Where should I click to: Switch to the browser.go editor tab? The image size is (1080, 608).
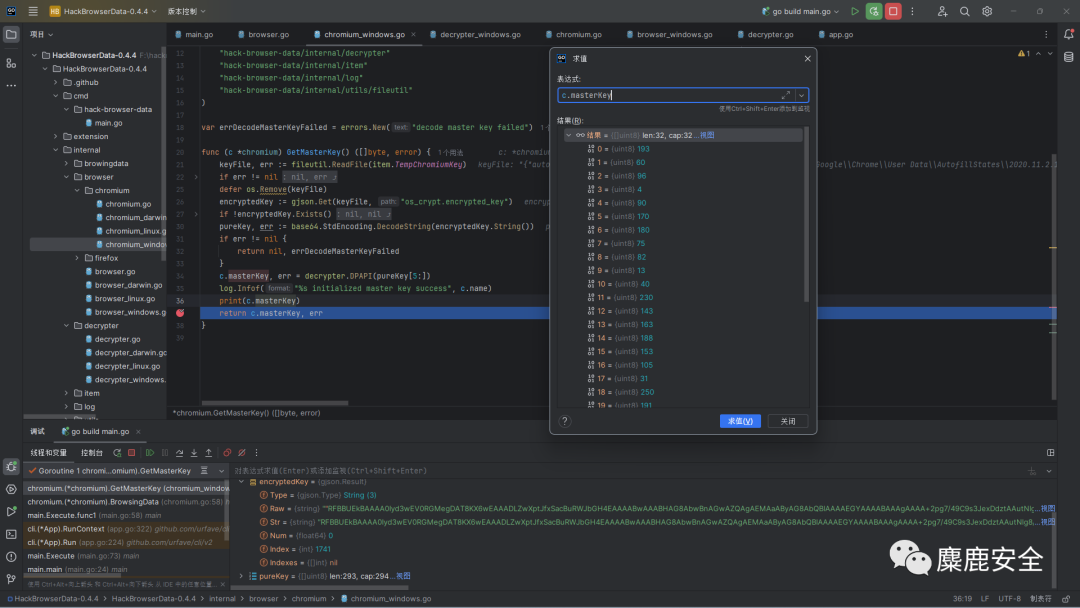(x=263, y=34)
